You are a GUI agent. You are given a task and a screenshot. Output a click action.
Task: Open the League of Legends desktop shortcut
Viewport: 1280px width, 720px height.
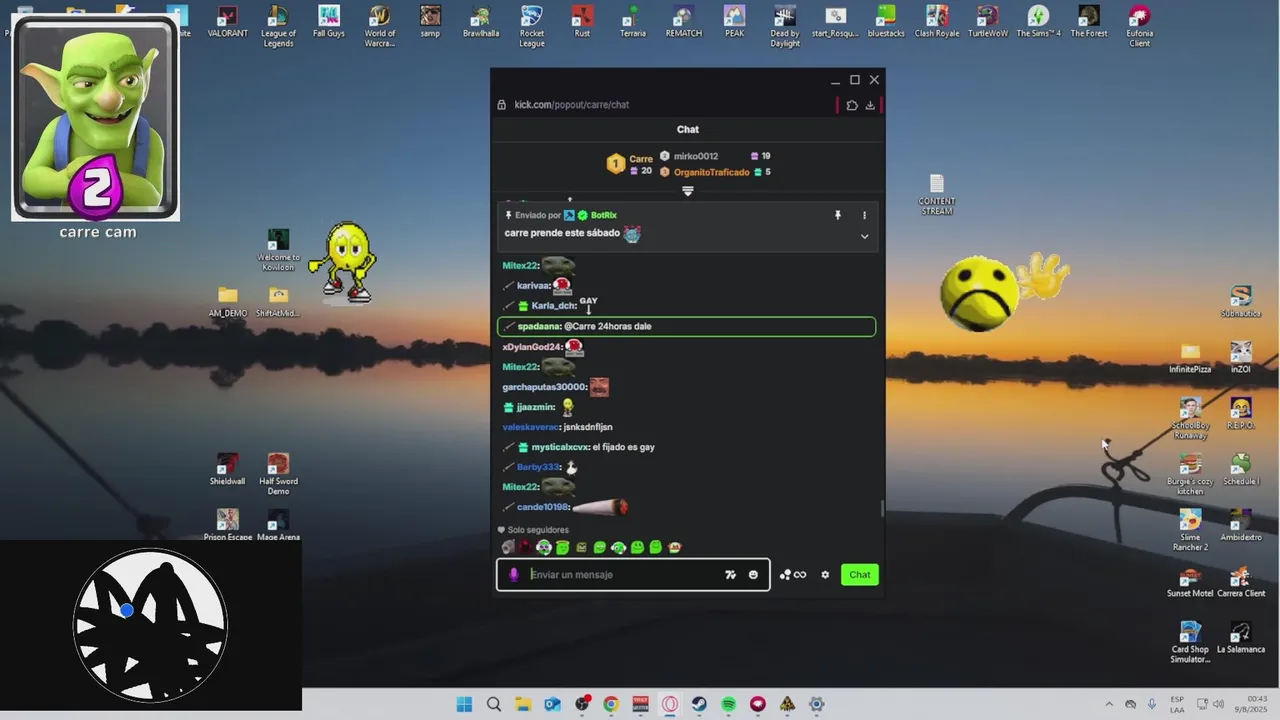click(278, 27)
